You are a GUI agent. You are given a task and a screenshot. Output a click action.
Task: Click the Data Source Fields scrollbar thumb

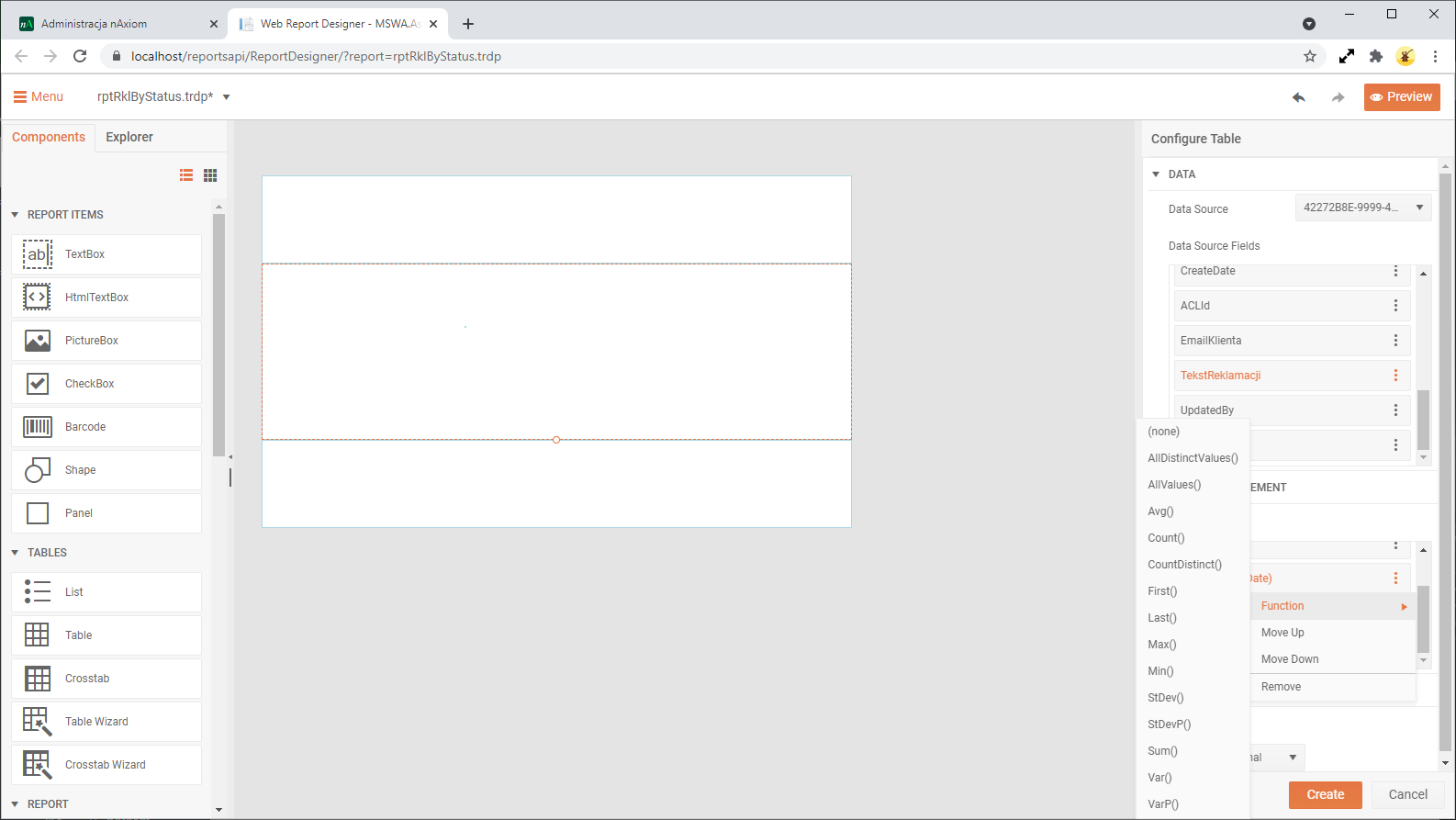[1423, 419]
